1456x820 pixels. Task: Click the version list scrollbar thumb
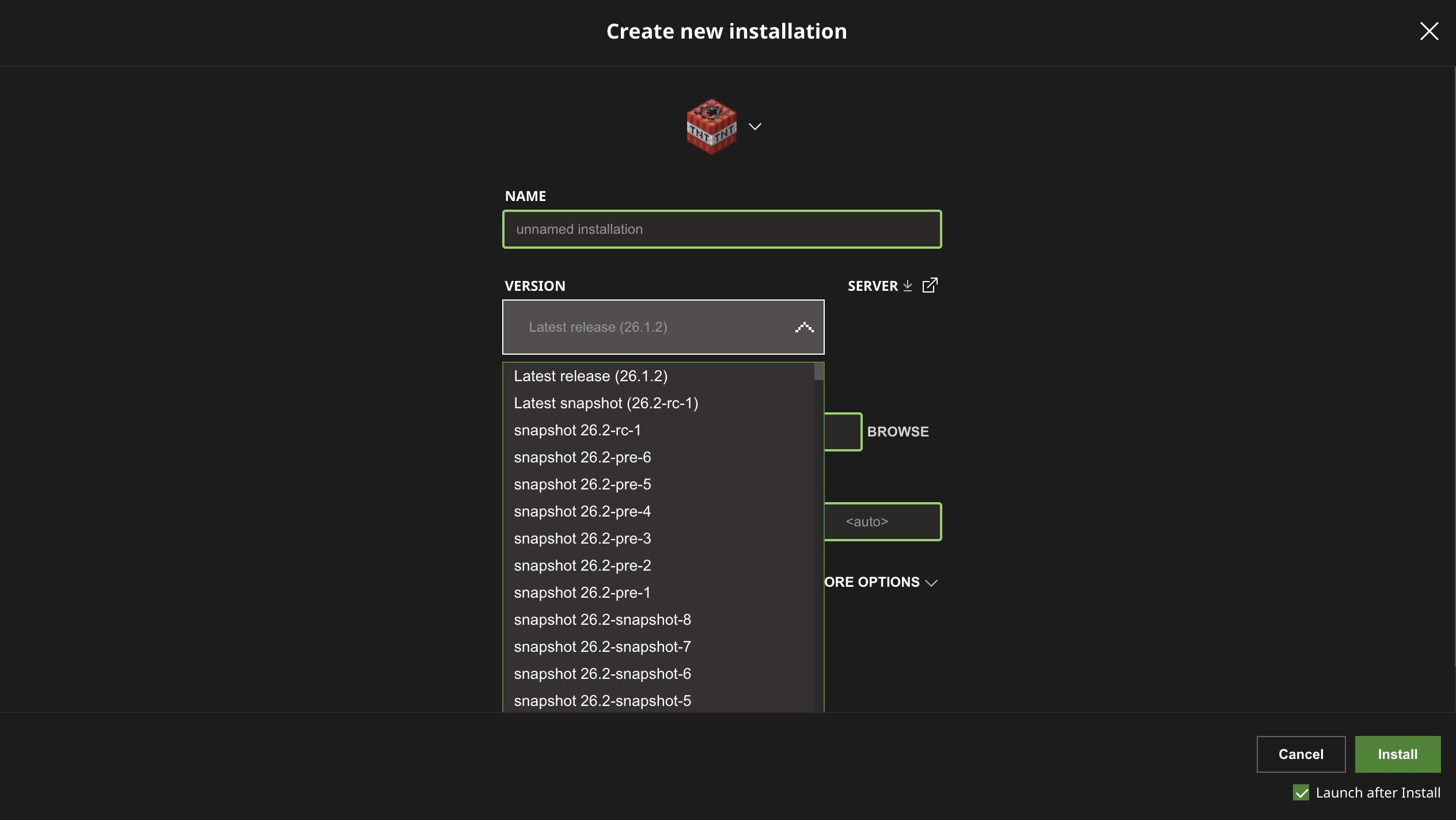(818, 371)
